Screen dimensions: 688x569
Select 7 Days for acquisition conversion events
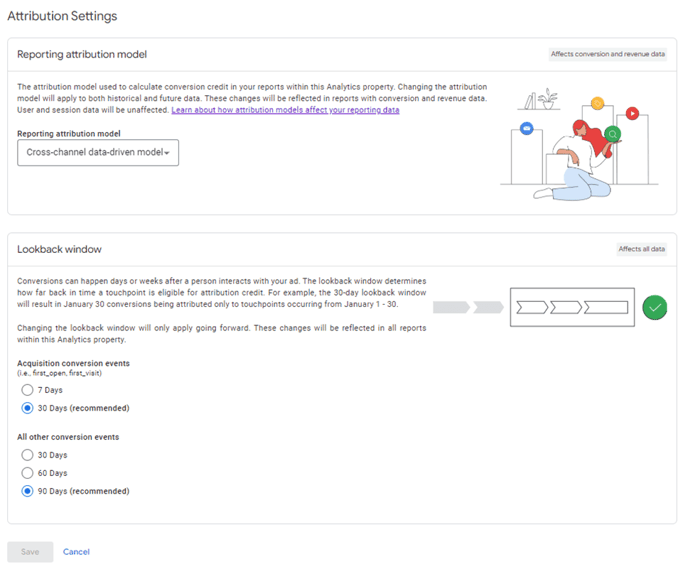[27, 390]
